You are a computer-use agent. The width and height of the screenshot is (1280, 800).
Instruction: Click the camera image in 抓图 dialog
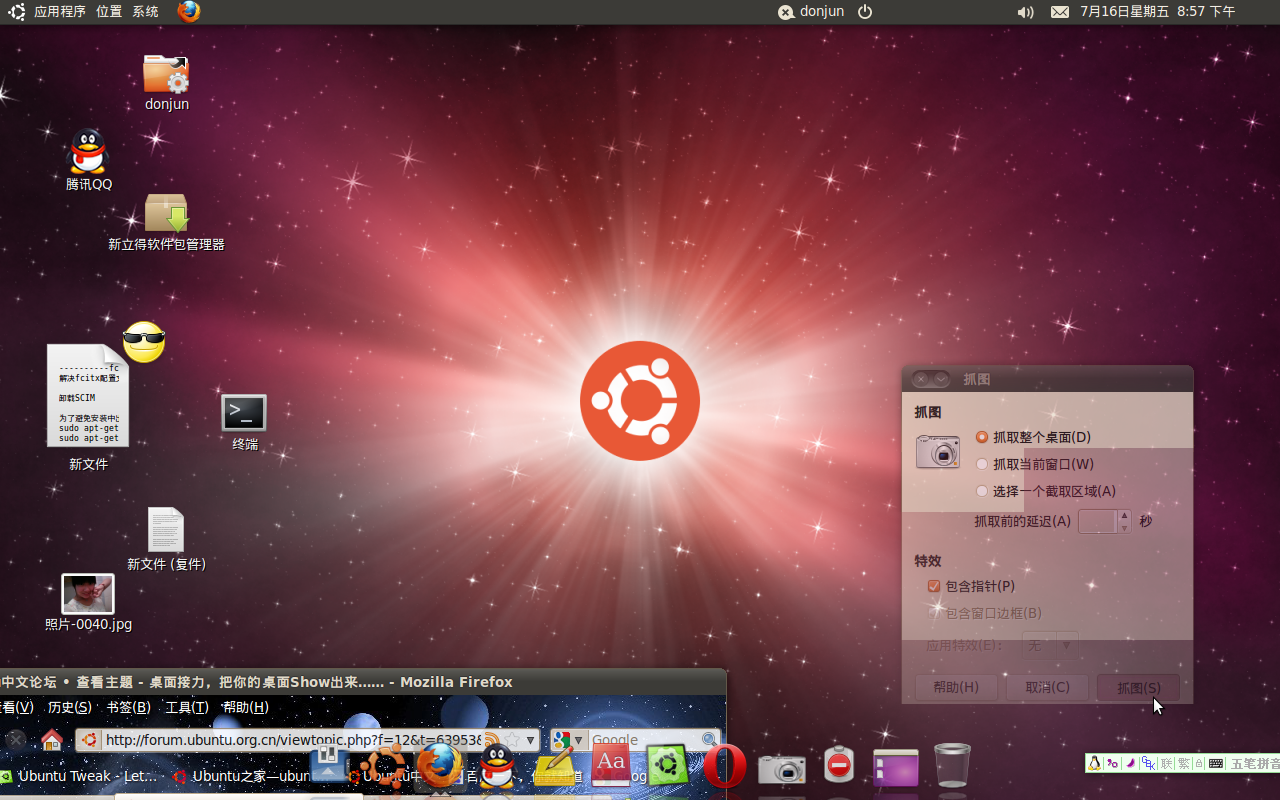[x=938, y=451]
